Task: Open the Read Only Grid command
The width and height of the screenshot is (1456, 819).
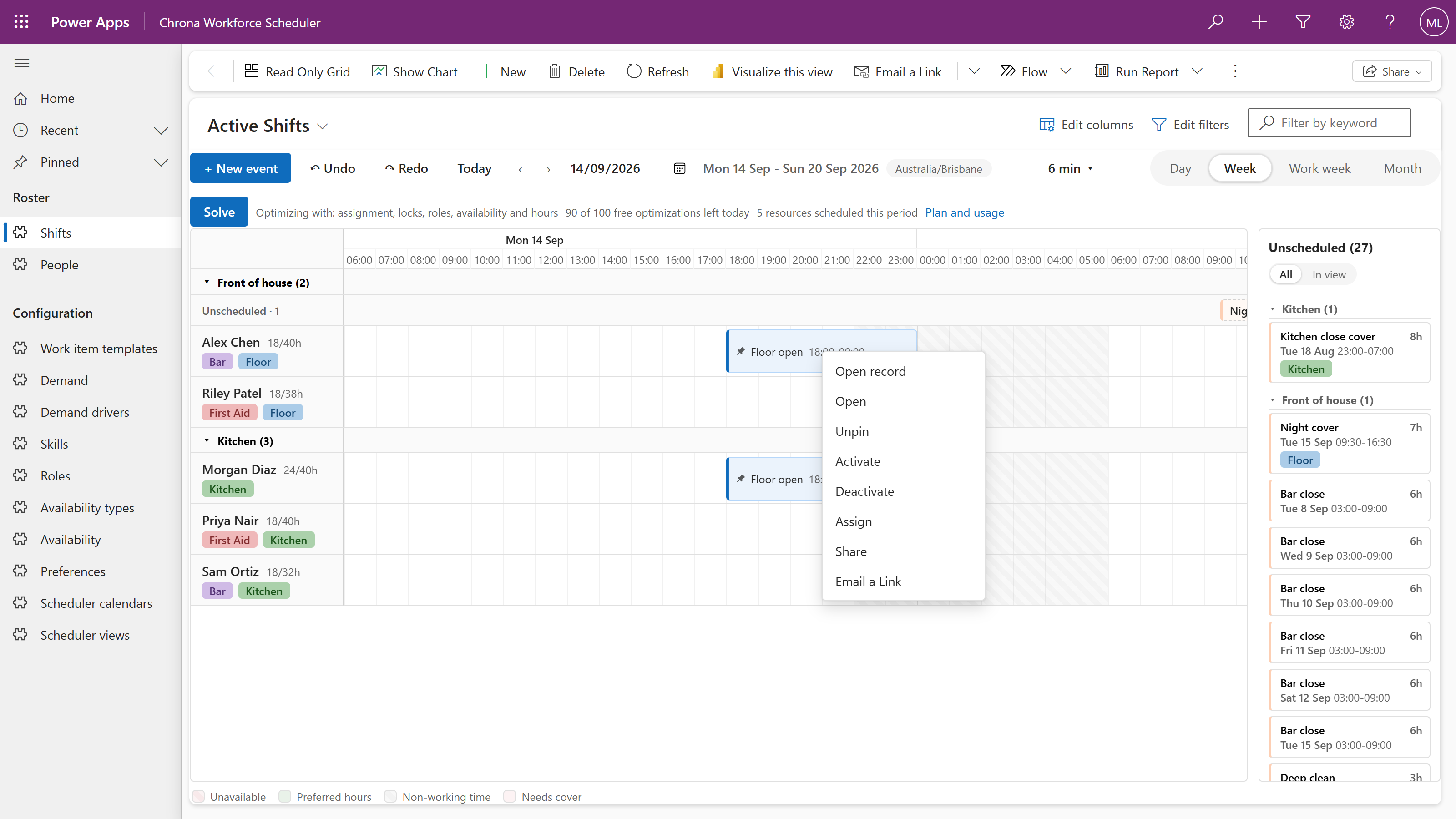Action: tap(297, 72)
